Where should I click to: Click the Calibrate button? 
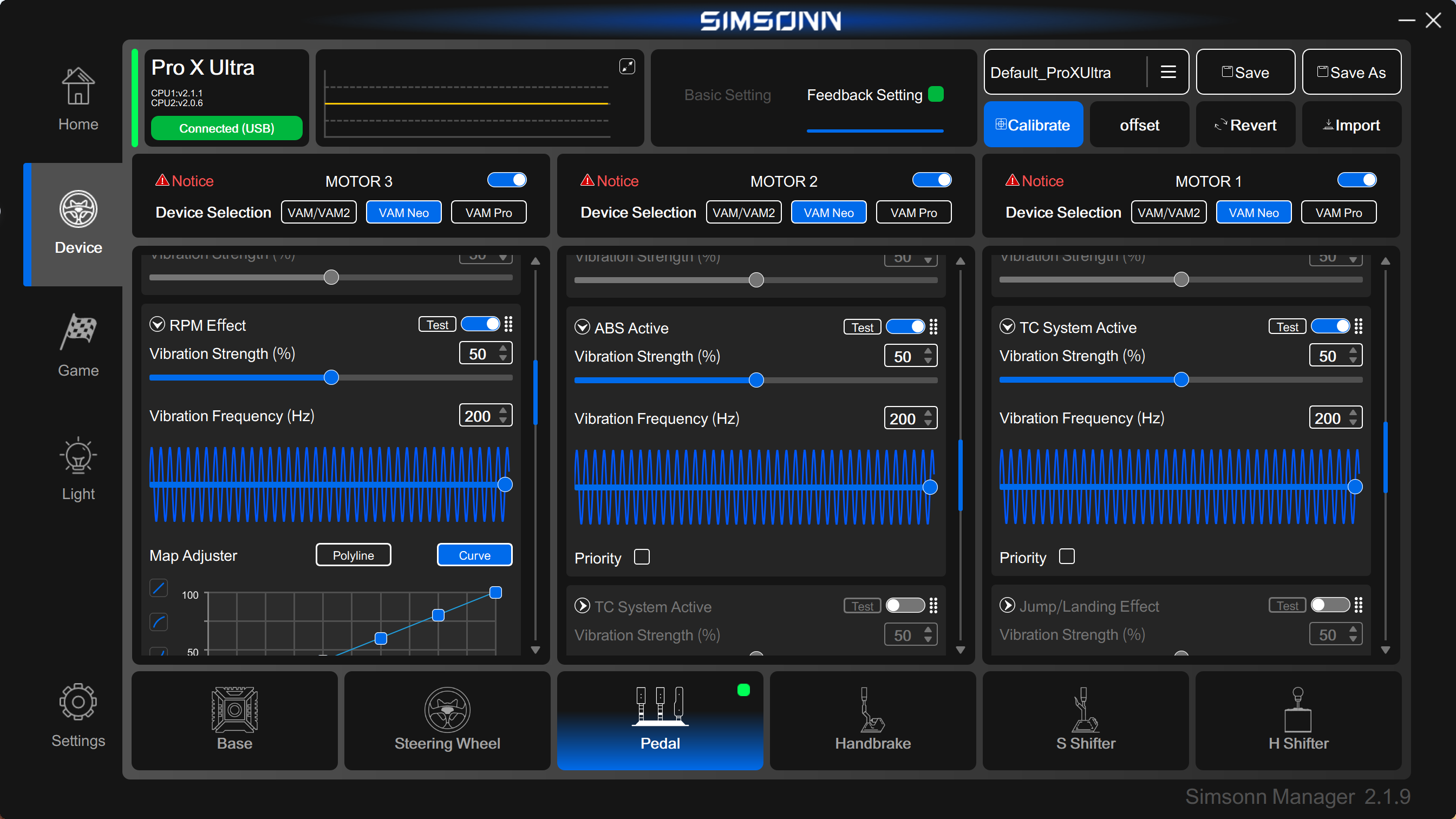point(1033,125)
